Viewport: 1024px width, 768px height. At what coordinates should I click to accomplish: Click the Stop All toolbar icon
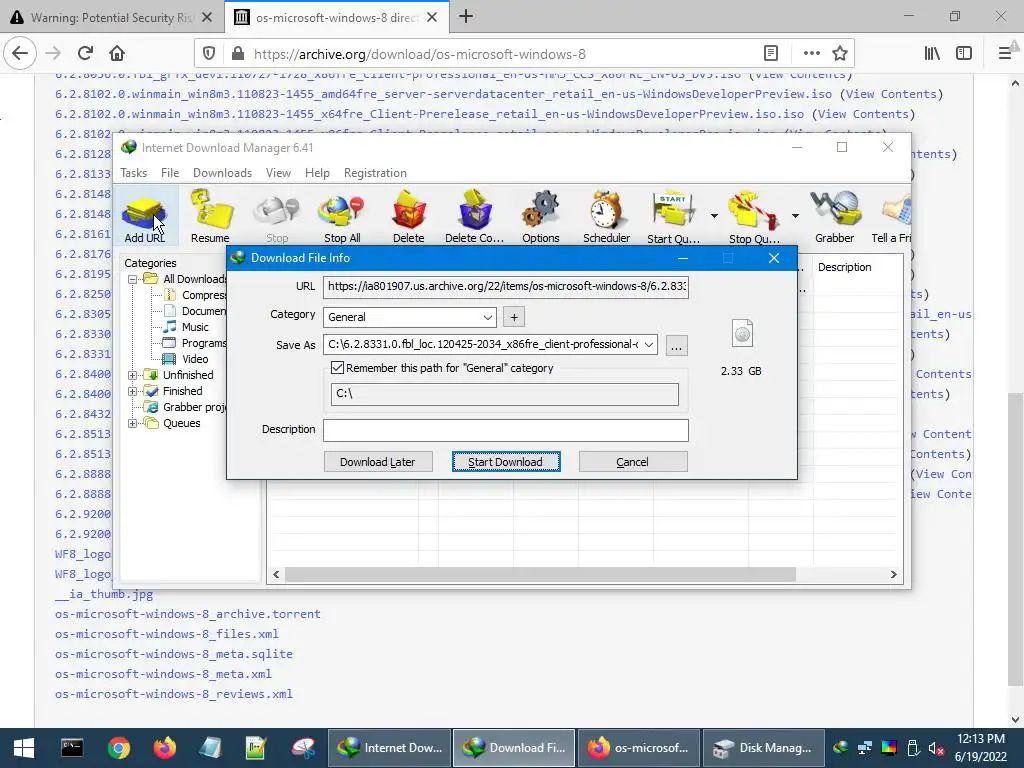point(342,216)
